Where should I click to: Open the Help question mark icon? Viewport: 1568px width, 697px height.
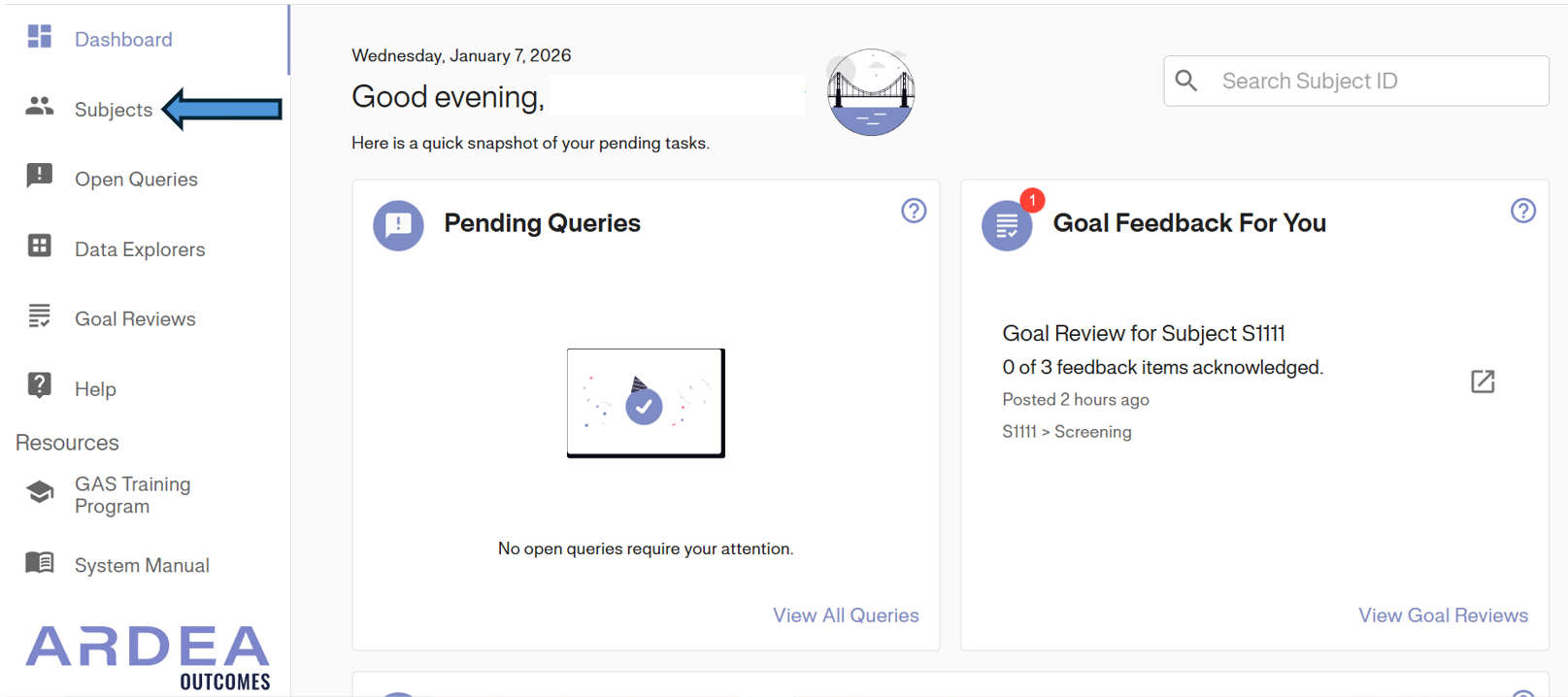39,386
